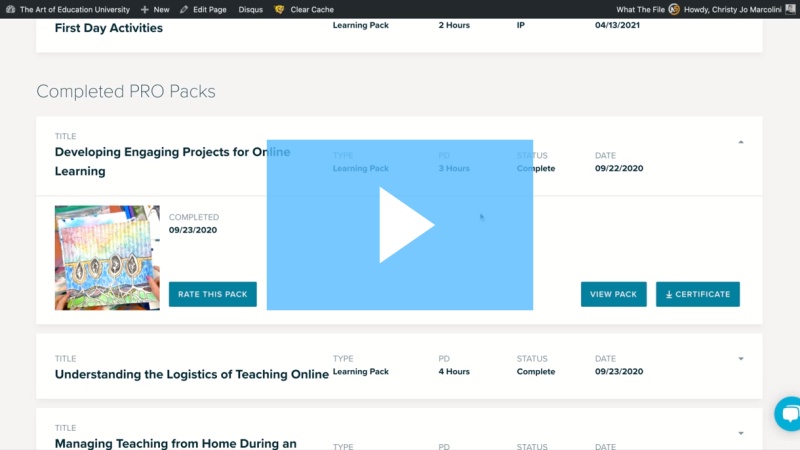Click the pencil icon beside Edit Page

184,9
